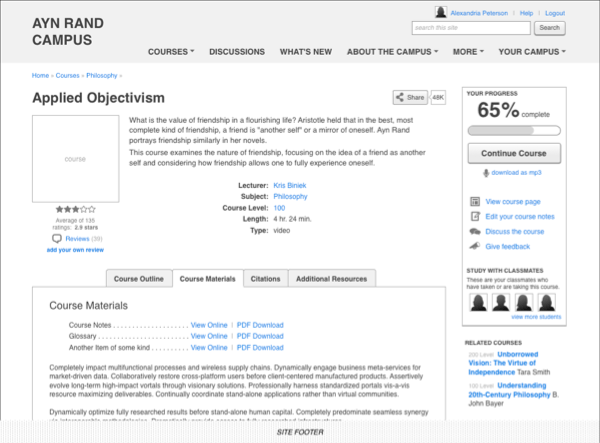Screen dimensions: 600x443
Task: Click the search this site input field
Action: pos(471,28)
